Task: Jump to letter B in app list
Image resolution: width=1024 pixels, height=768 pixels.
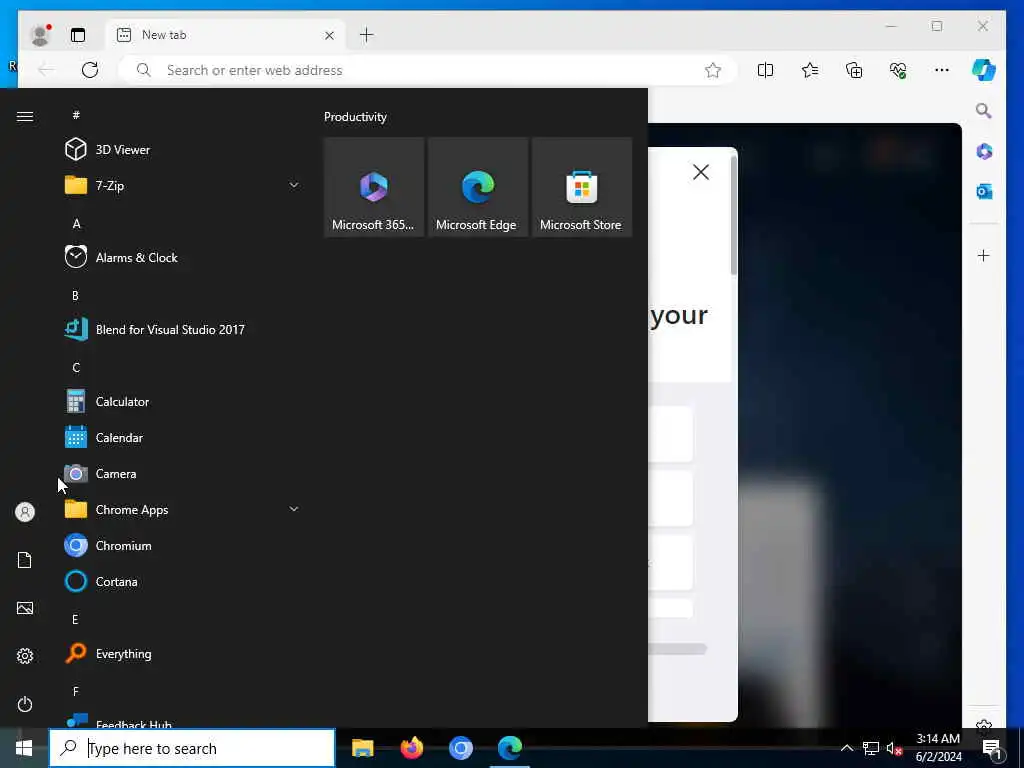Action: coord(75,295)
